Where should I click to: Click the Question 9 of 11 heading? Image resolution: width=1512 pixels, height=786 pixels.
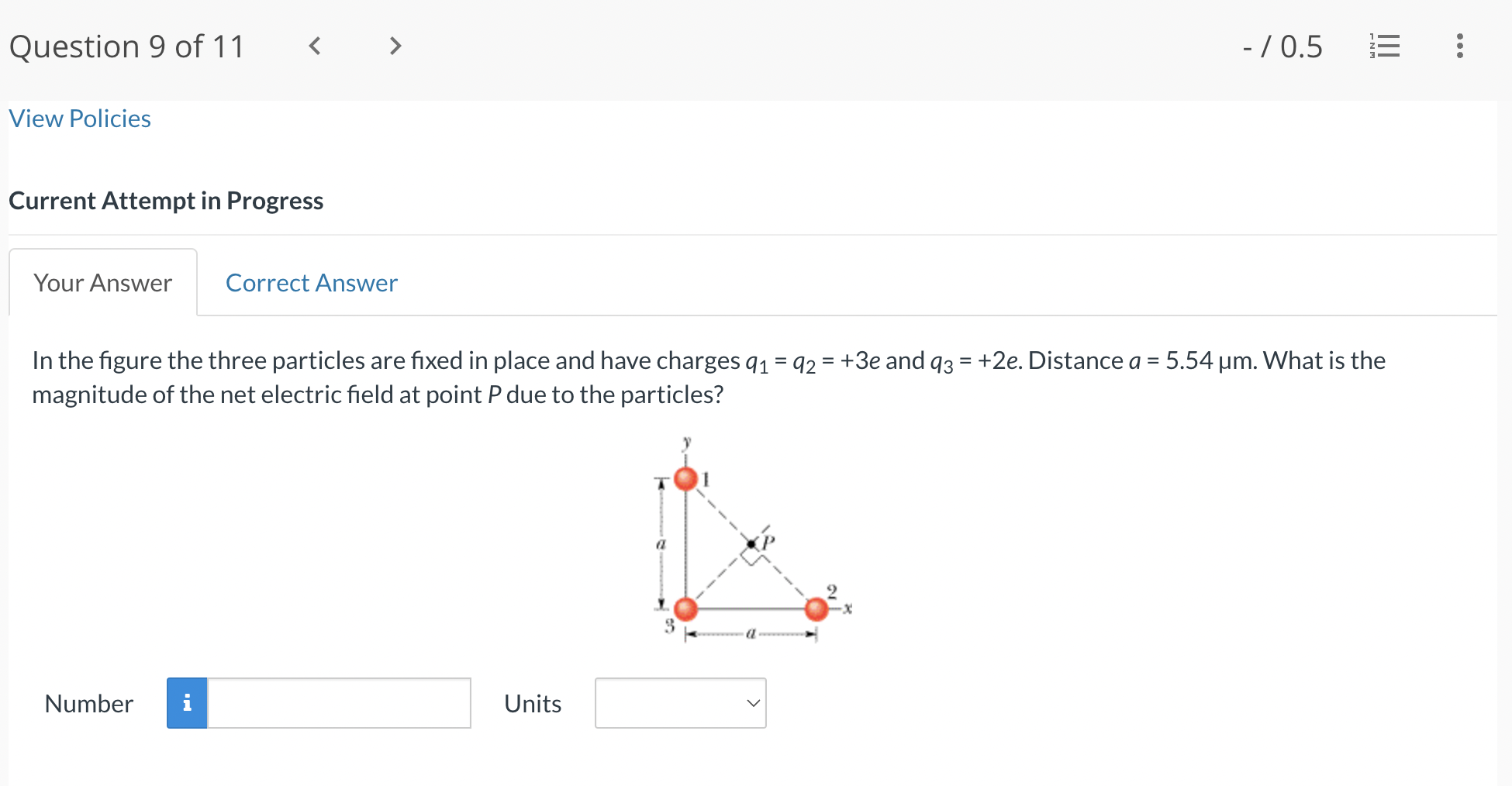click(127, 47)
